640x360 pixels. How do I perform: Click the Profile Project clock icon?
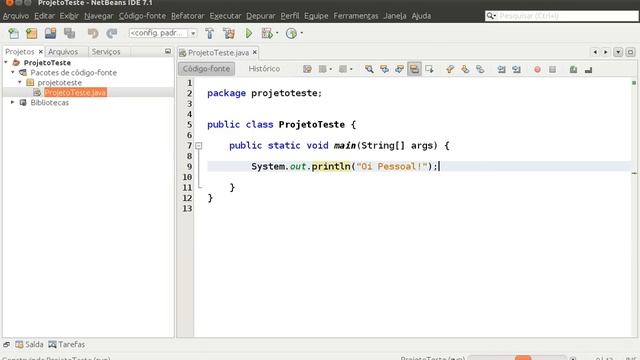(291, 33)
